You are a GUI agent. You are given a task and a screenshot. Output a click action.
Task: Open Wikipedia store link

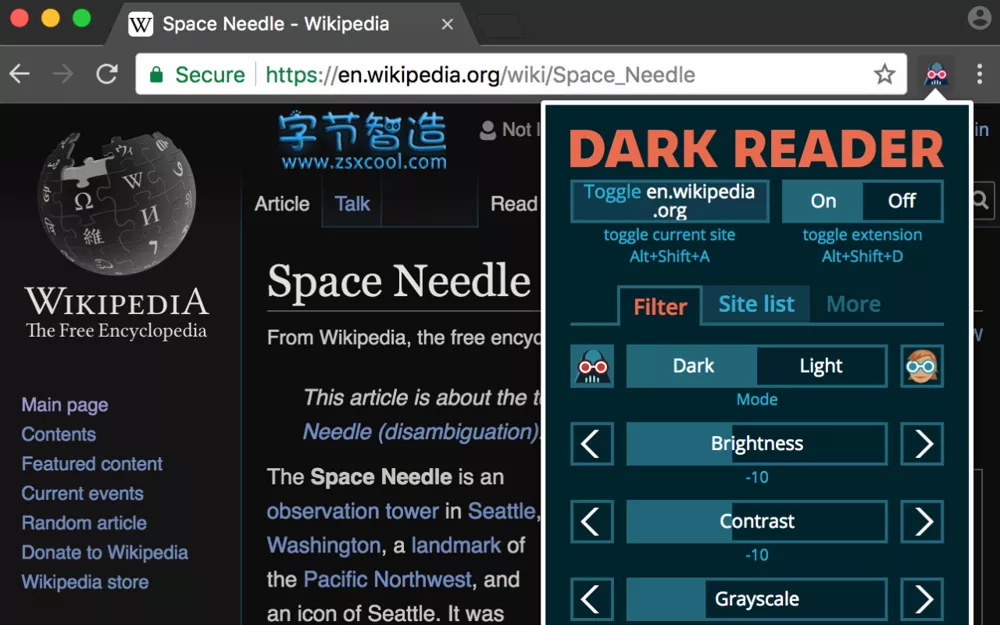tap(85, 582)
